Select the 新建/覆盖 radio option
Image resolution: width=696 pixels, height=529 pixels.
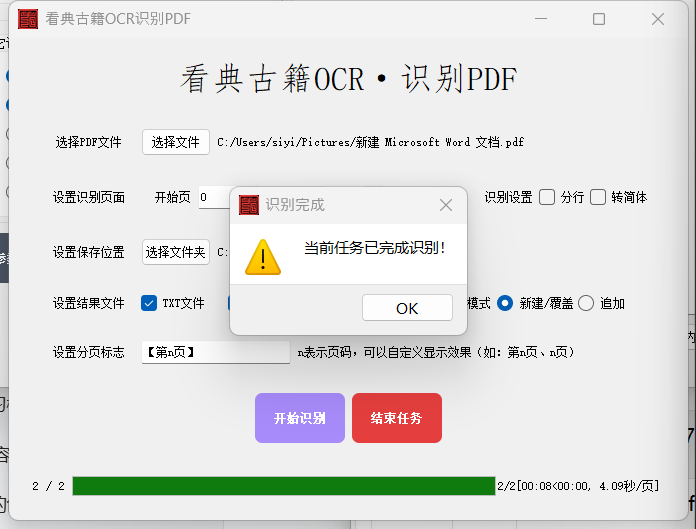pos(505,303)
